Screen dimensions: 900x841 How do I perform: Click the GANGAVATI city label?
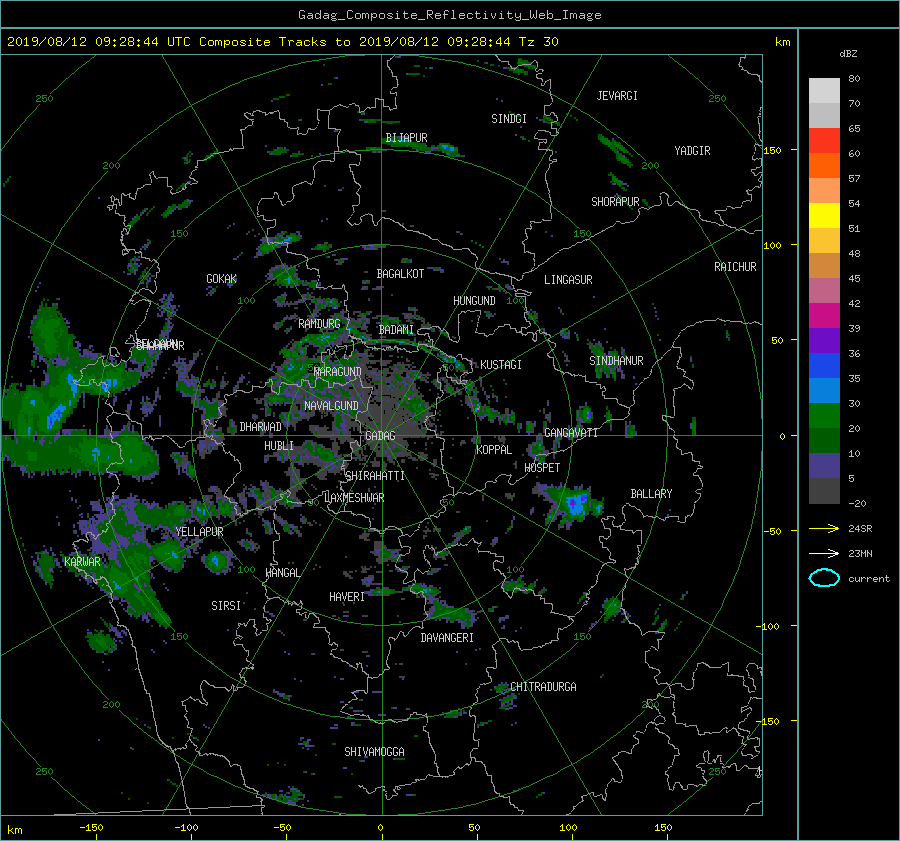point(571,433)
